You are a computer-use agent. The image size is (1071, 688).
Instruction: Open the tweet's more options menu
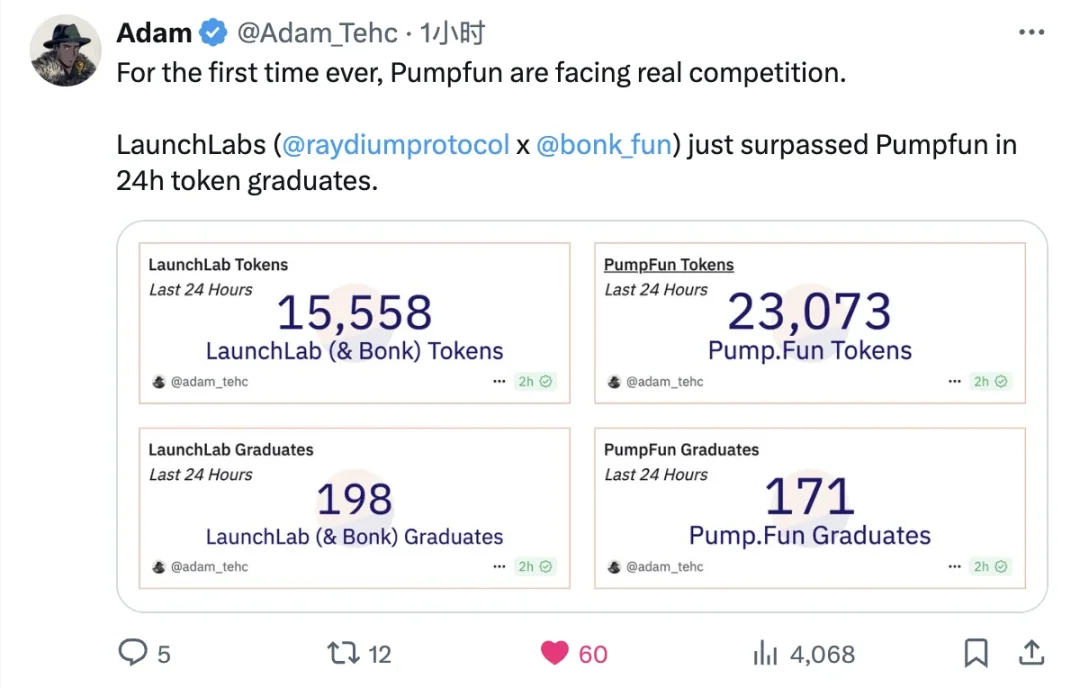[x=1031, y=31]
